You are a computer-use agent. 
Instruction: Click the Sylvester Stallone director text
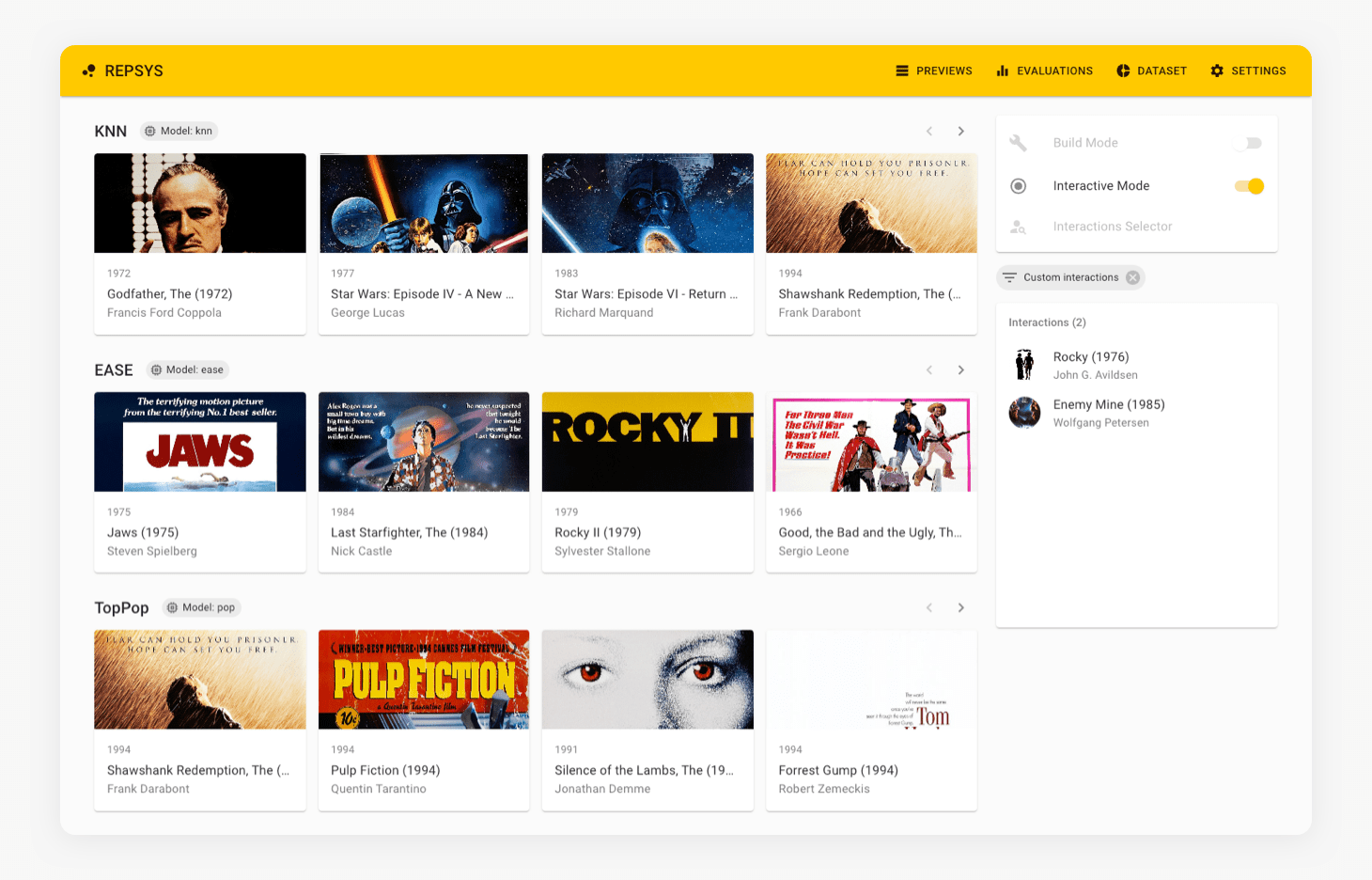(x=602, y=551)
